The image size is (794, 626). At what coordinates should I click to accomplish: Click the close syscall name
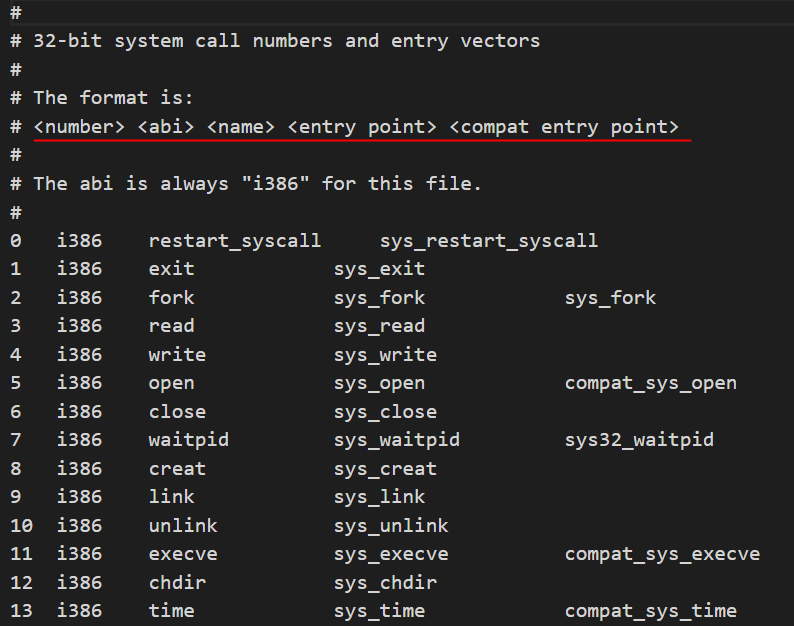pyautogui.click(x=177, y=411)
